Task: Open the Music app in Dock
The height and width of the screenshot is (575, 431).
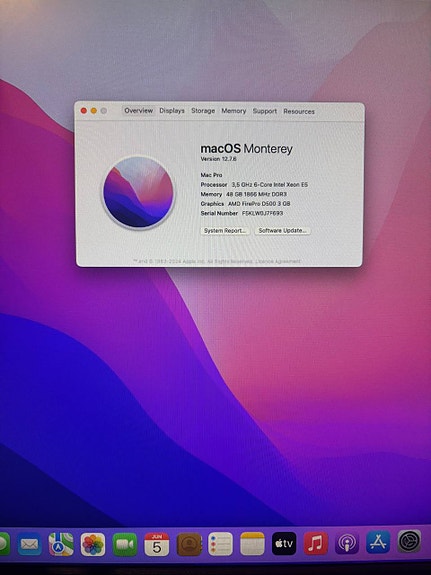Action: tap(315, 543)
